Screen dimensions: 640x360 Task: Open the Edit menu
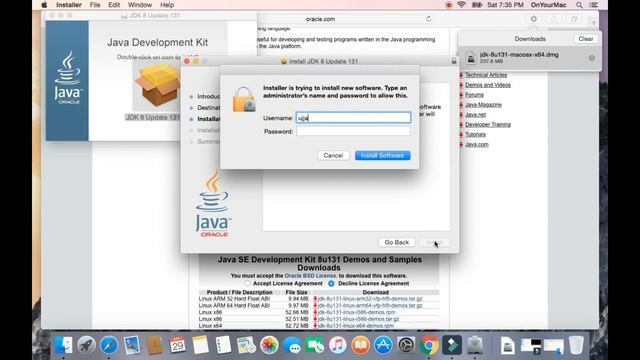[x=114, y=5]
